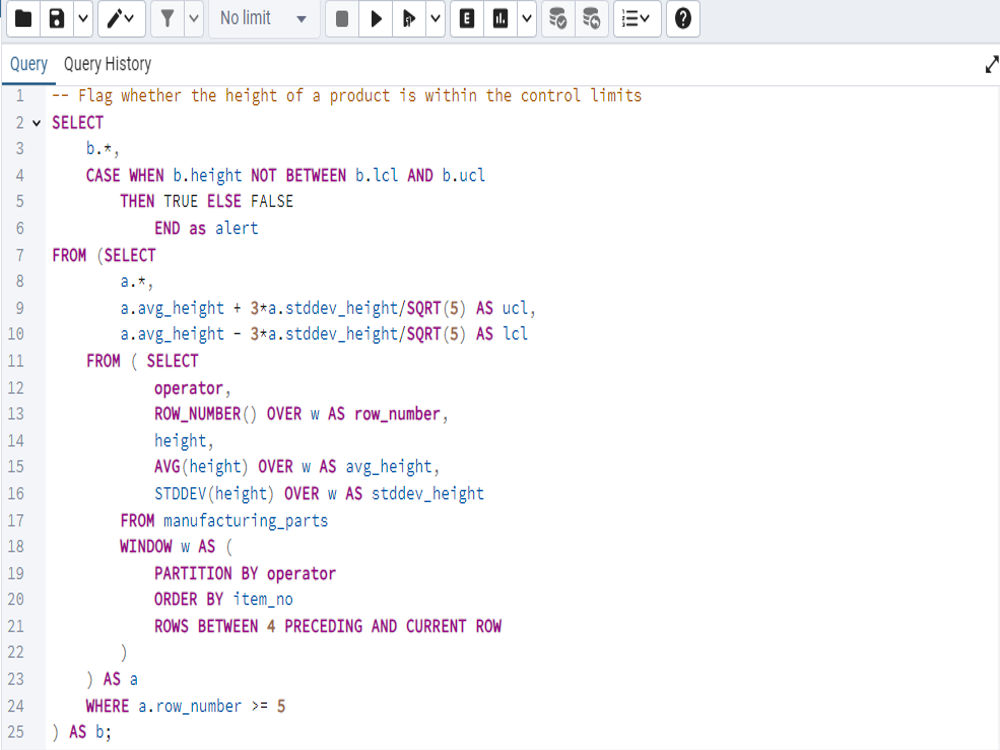Click 'PARTITION BY operator' on line 19

pyautogui.click(x=245, y=573)
